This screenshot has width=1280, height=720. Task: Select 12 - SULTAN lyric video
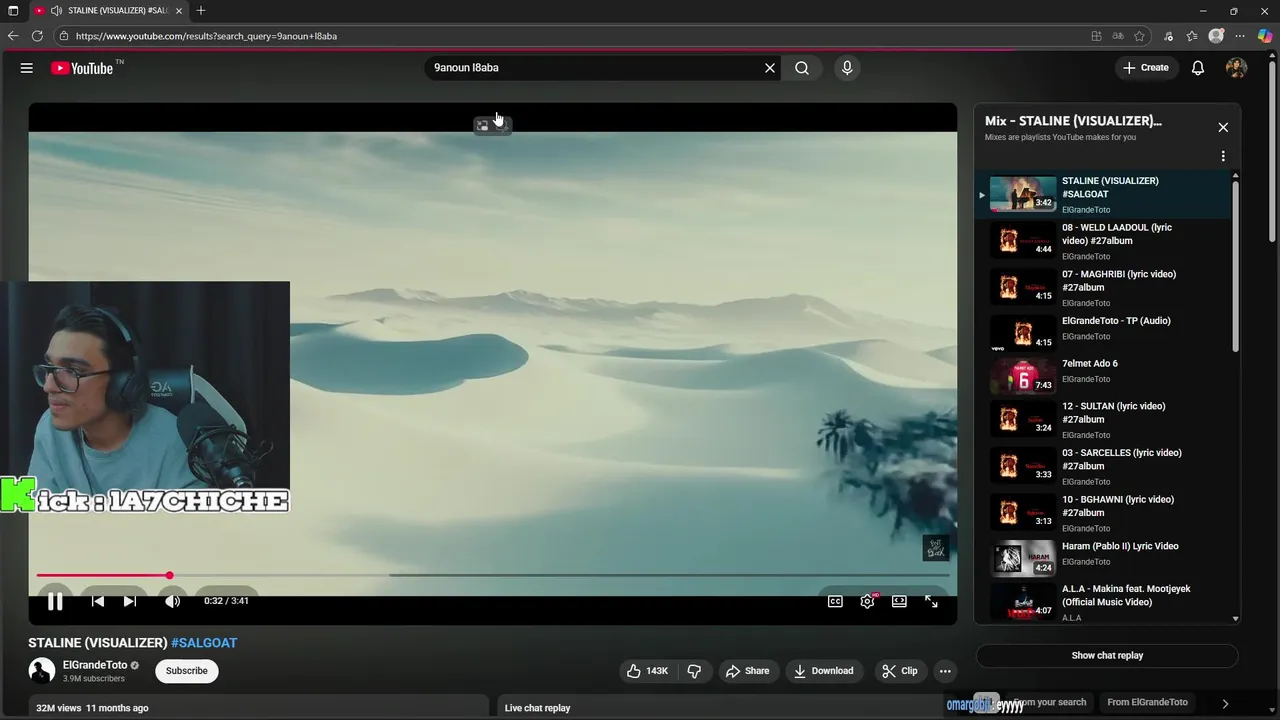coord(1103,420)
